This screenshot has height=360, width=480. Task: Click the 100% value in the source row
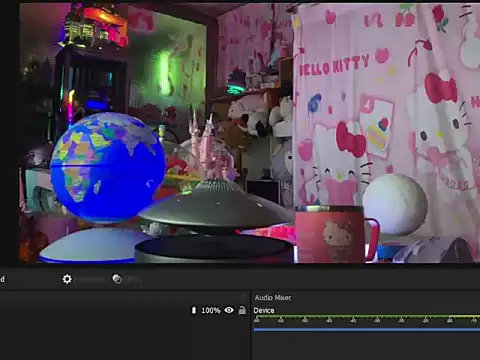(x=211, y=310)
